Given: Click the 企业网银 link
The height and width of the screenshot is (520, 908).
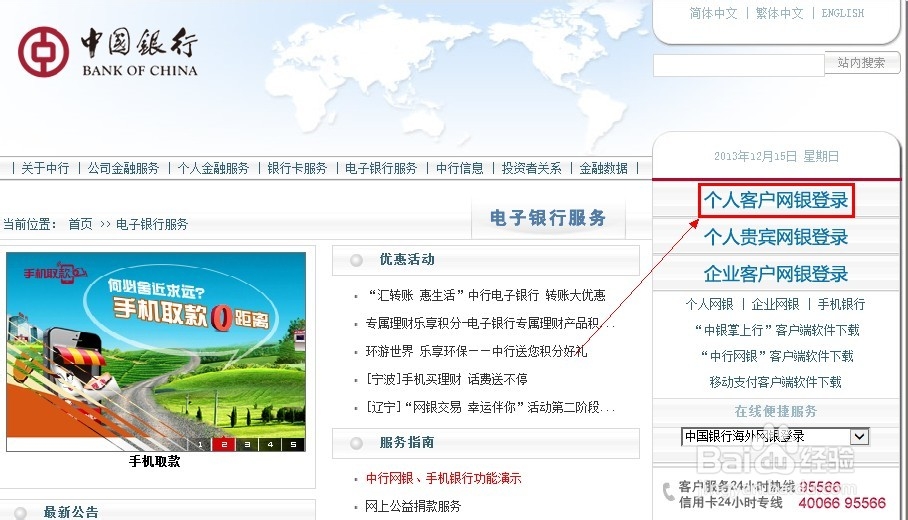Looking at the screenshot, I should point(775,305).
